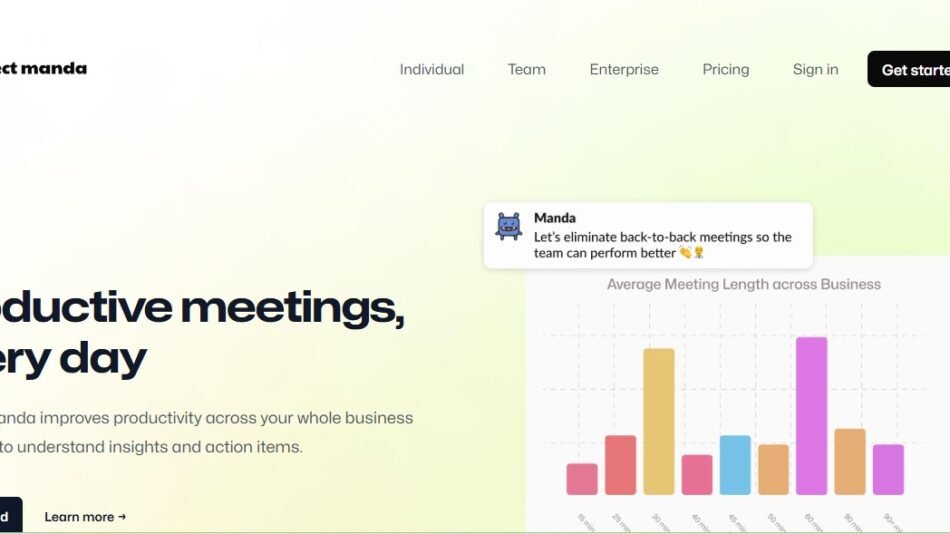Click the red bar second from left
The image size is (950, 534).
tap(620, 464)
